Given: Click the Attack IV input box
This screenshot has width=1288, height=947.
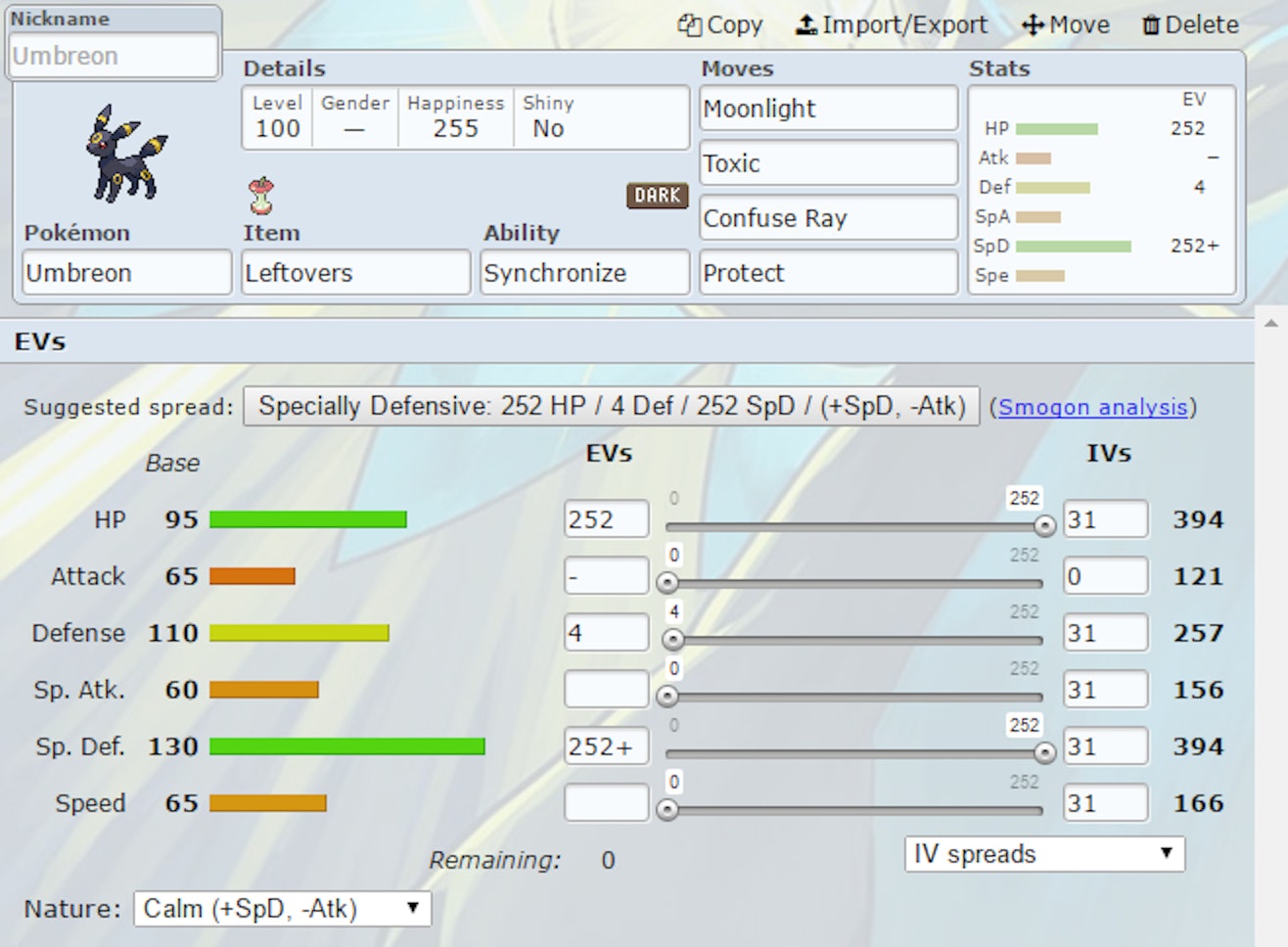Looking at the screenshot, I should [1105, 576].
